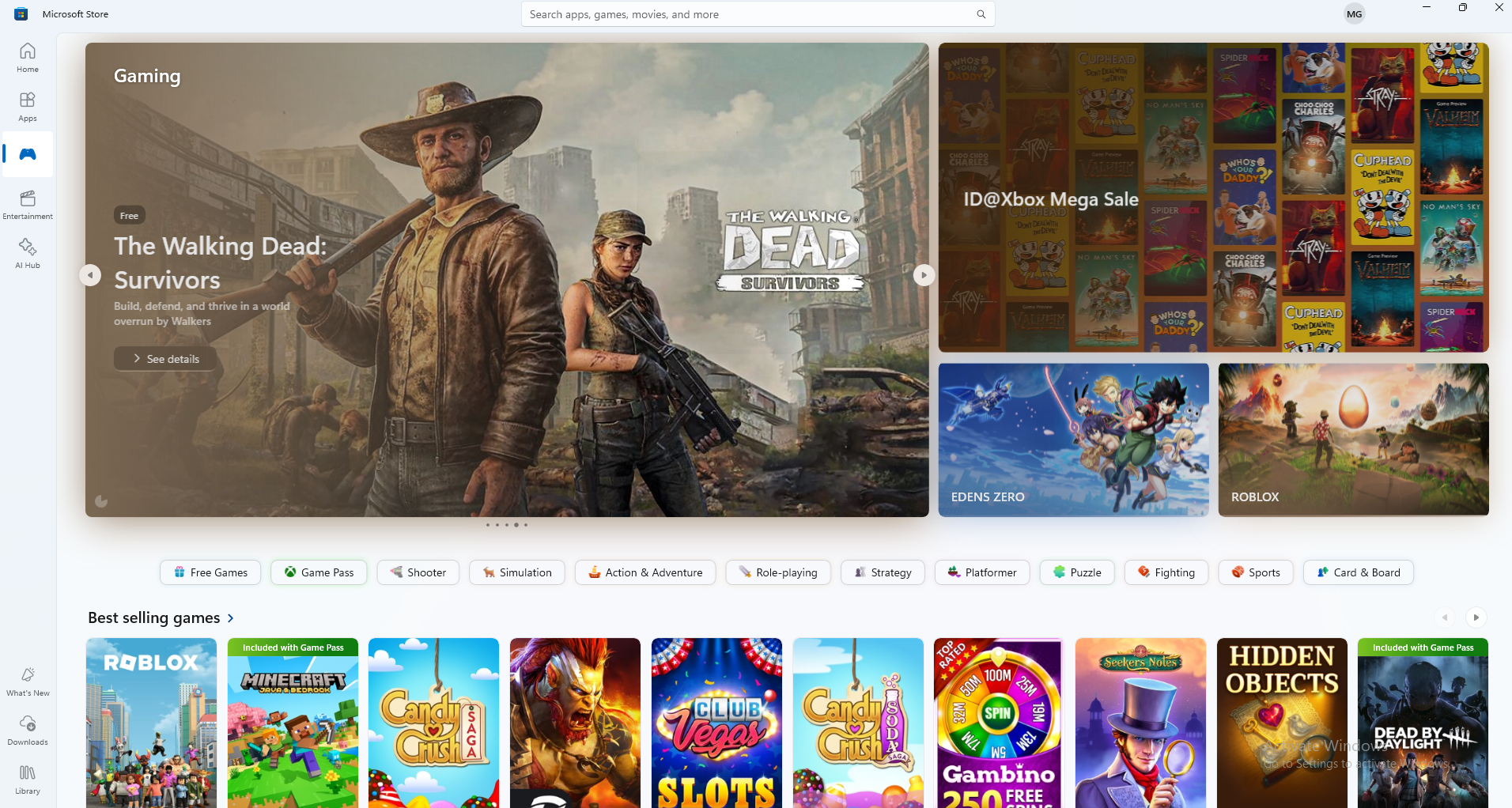Select the Platformer category chip

tap(982, 572)
